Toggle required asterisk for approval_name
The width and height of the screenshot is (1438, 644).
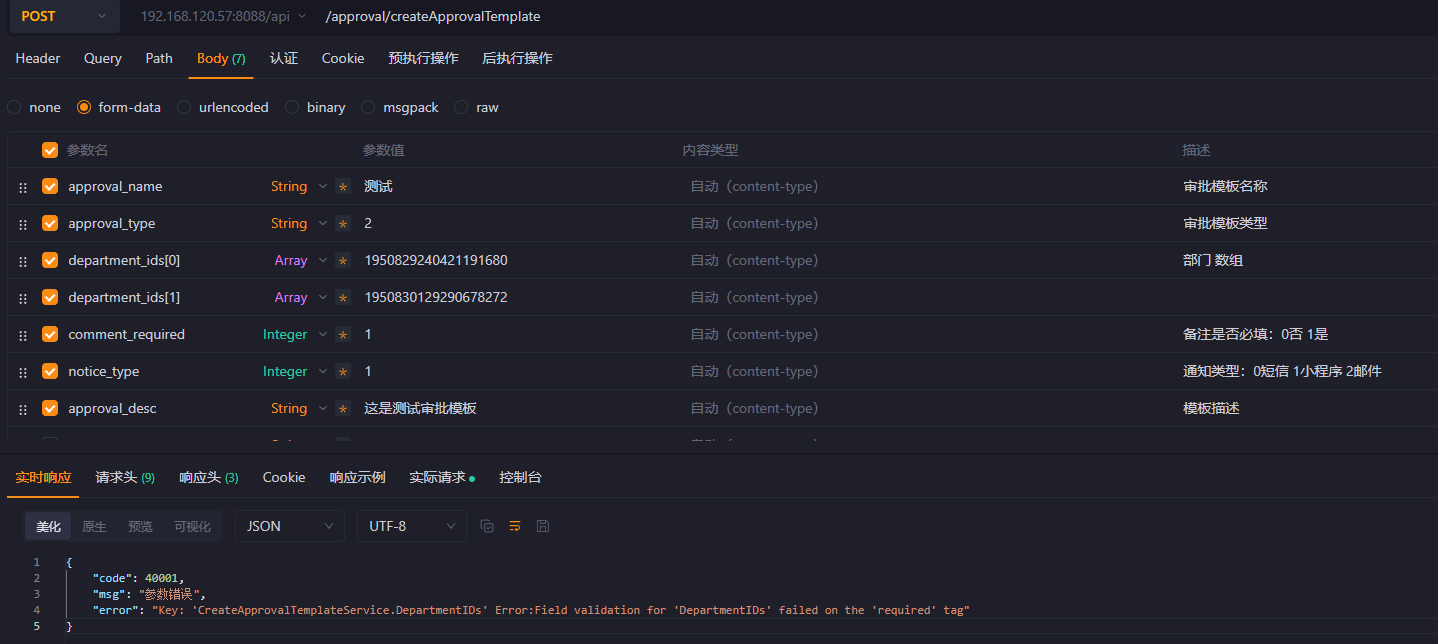point(343,187)
